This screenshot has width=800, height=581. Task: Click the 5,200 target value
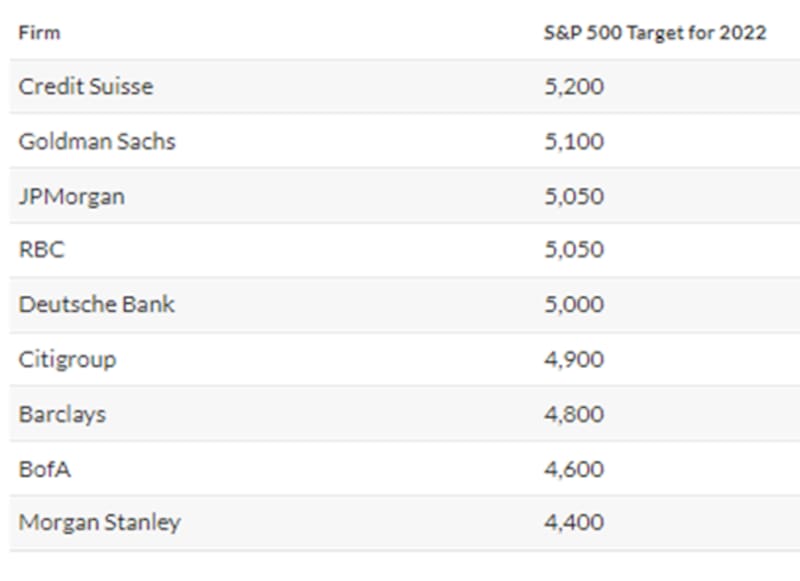click(574, 87)
